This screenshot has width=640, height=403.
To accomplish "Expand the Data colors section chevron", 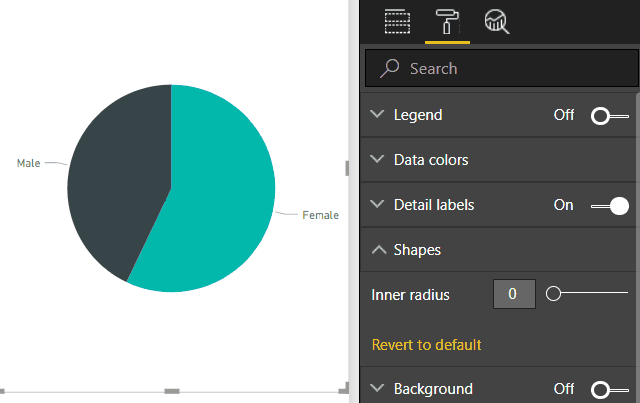I will tap(378, 159).
